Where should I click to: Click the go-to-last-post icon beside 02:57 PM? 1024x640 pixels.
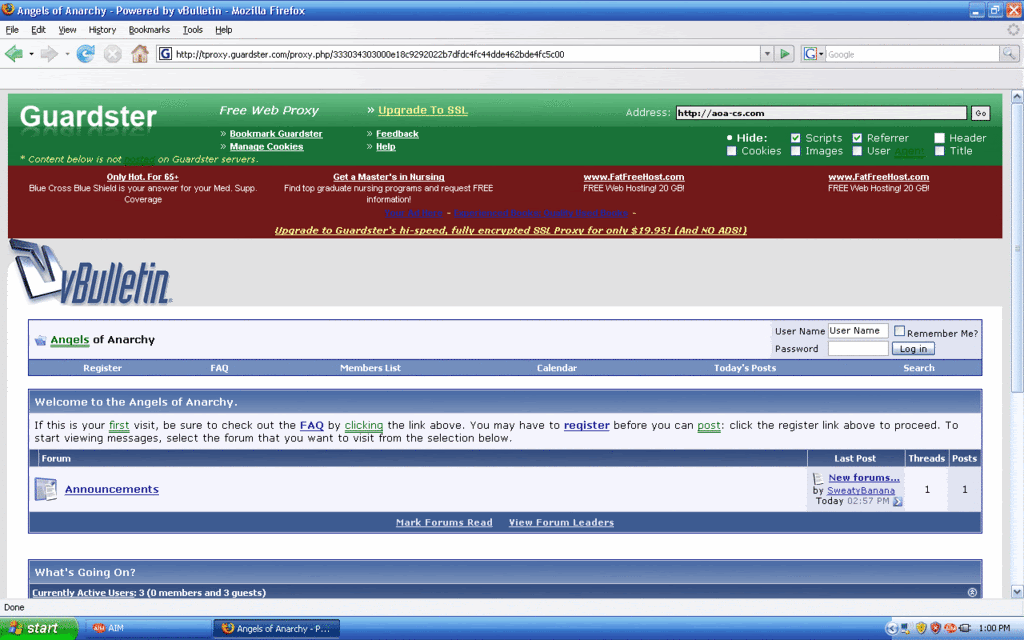click(x=897, y=502)
